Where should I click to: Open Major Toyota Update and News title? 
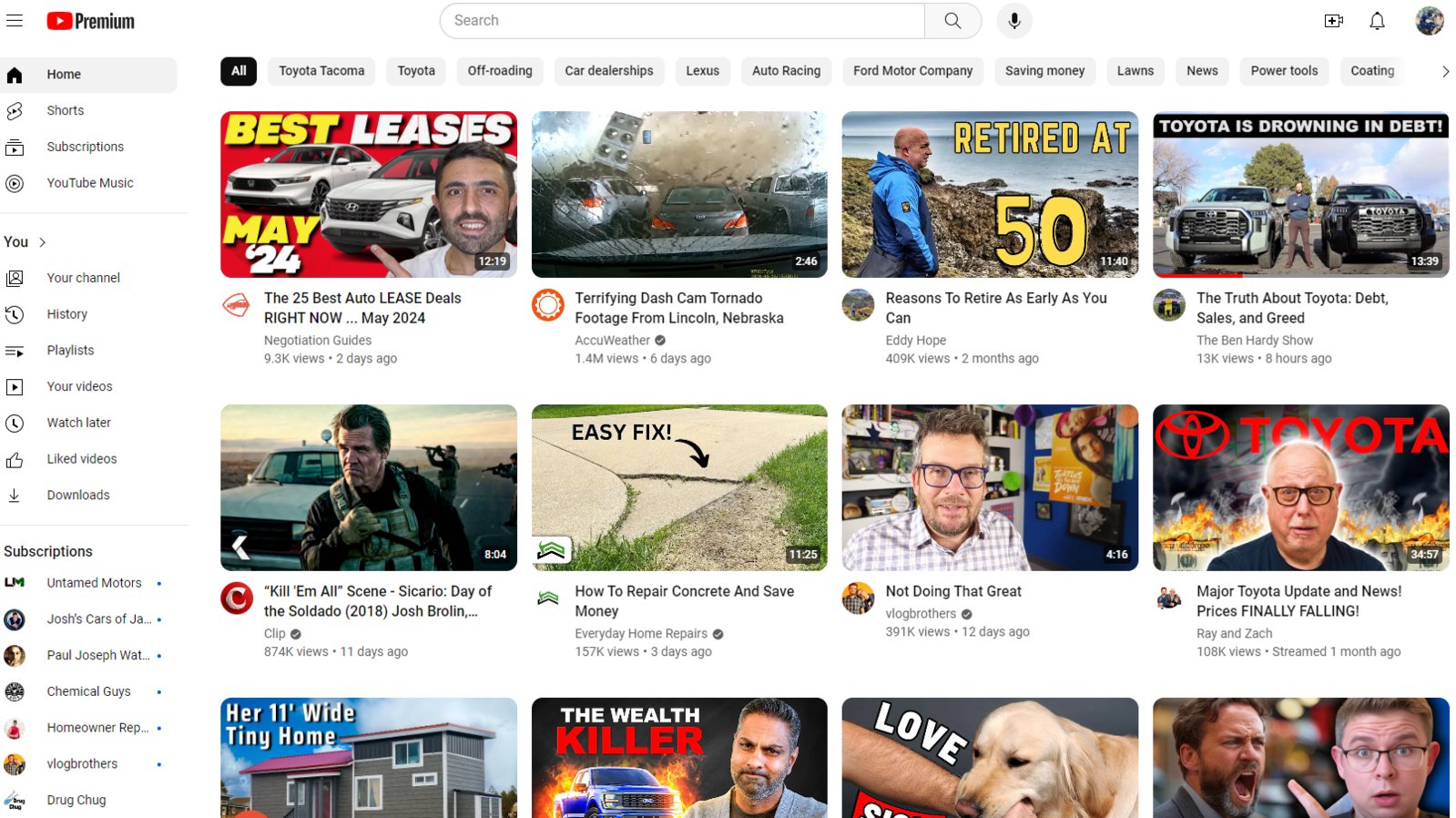(1299, 601)
